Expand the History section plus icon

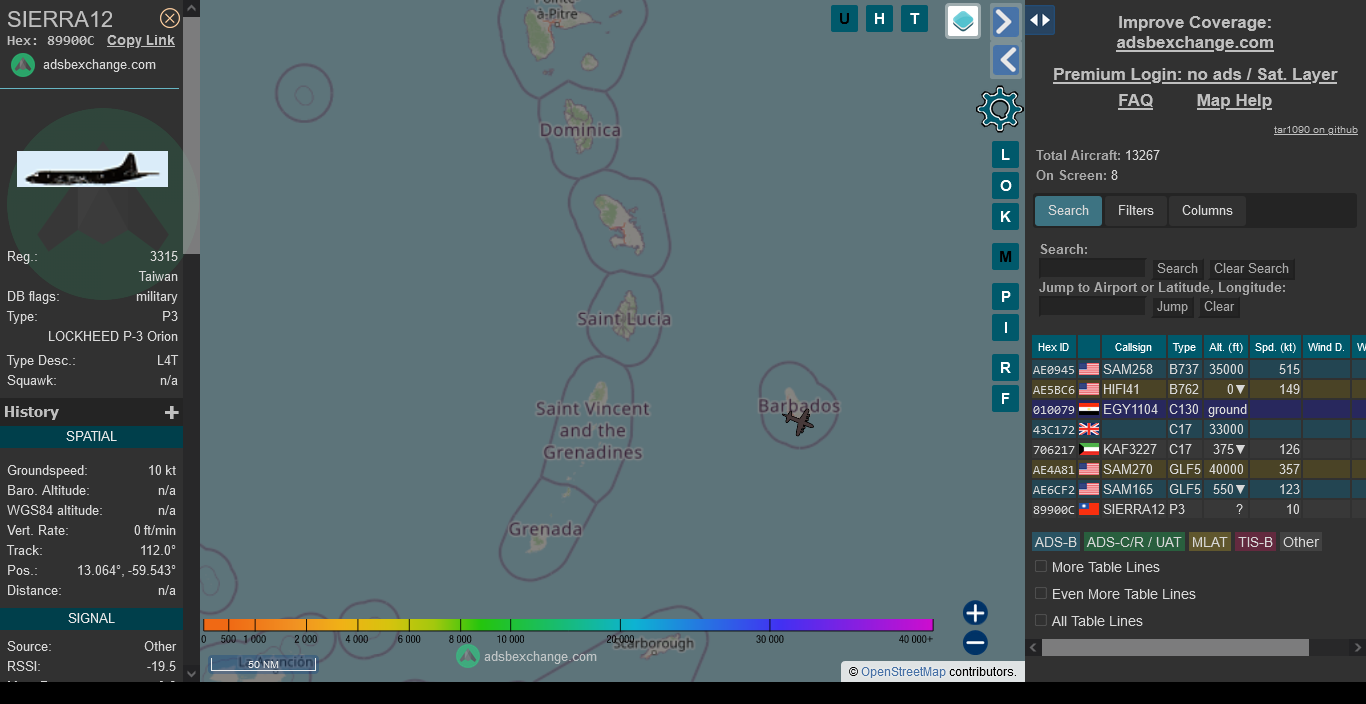pyautogui.click(x=172, y=412)
